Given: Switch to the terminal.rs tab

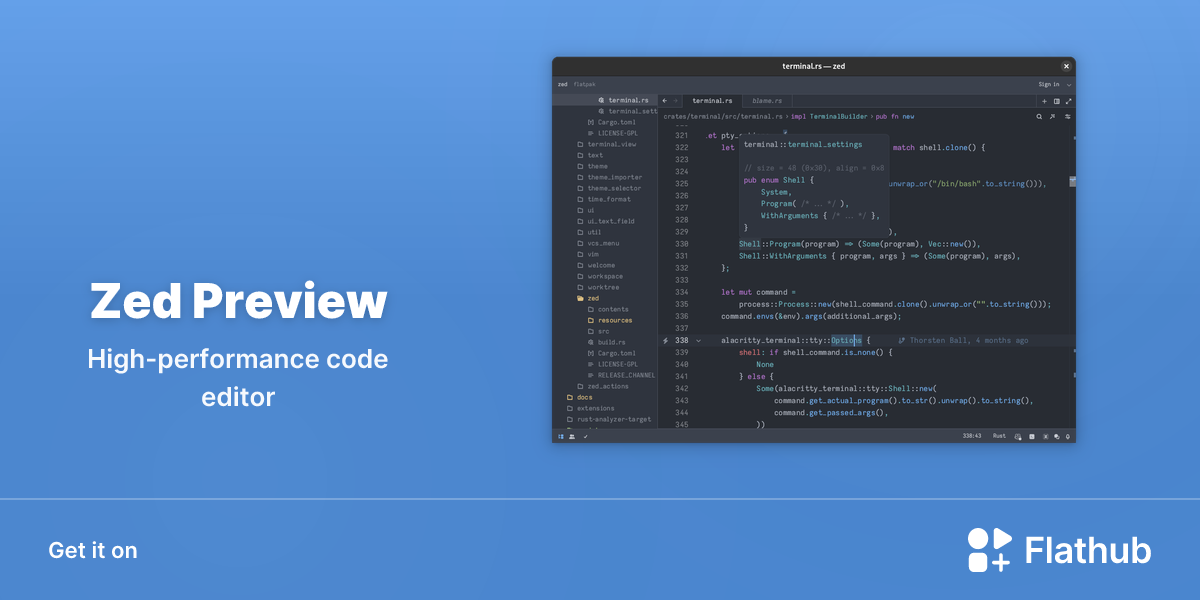Looking at the screenshot, I should coord(712,101).
